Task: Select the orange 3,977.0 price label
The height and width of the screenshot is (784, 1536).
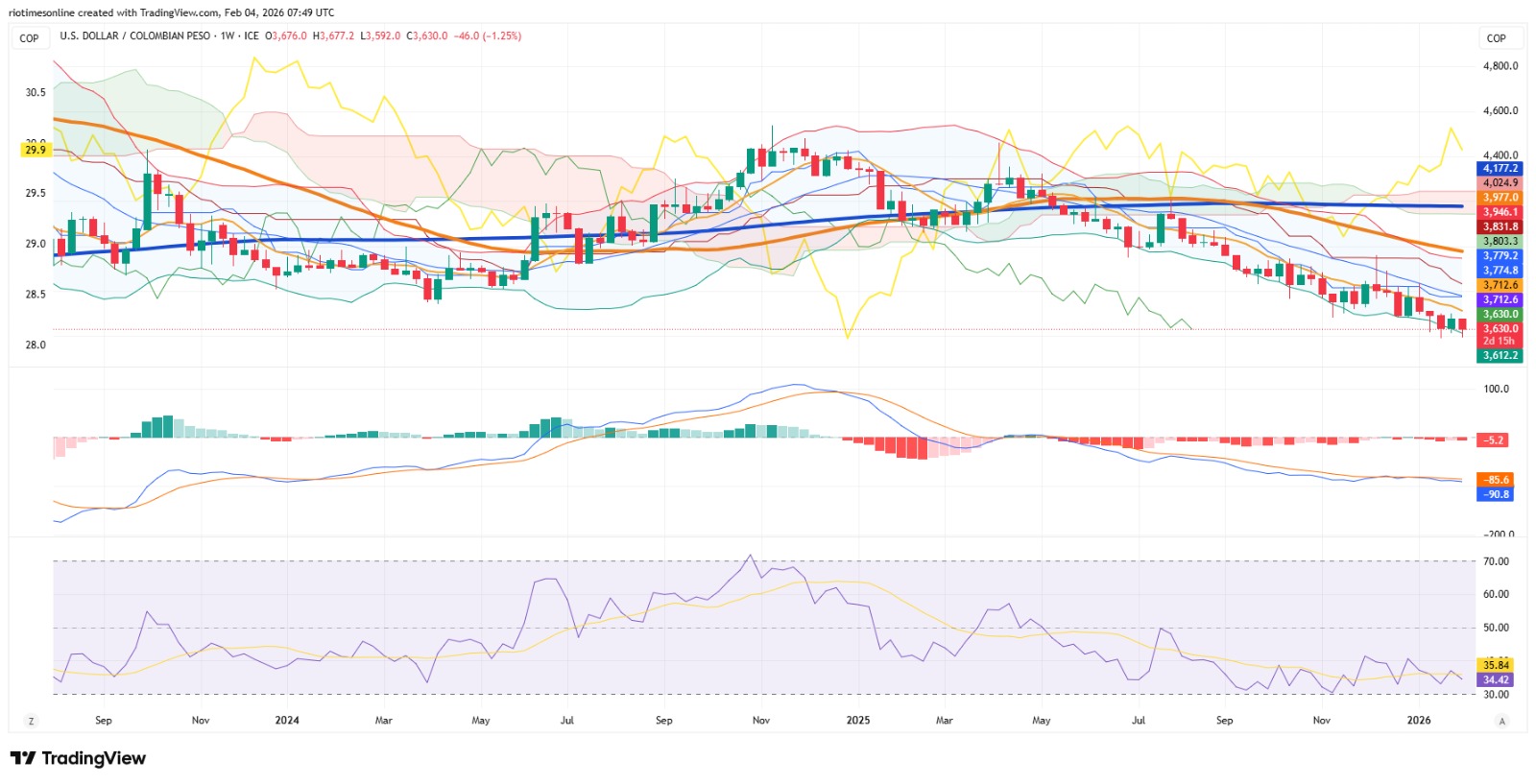Action: tap(1500, 198)
